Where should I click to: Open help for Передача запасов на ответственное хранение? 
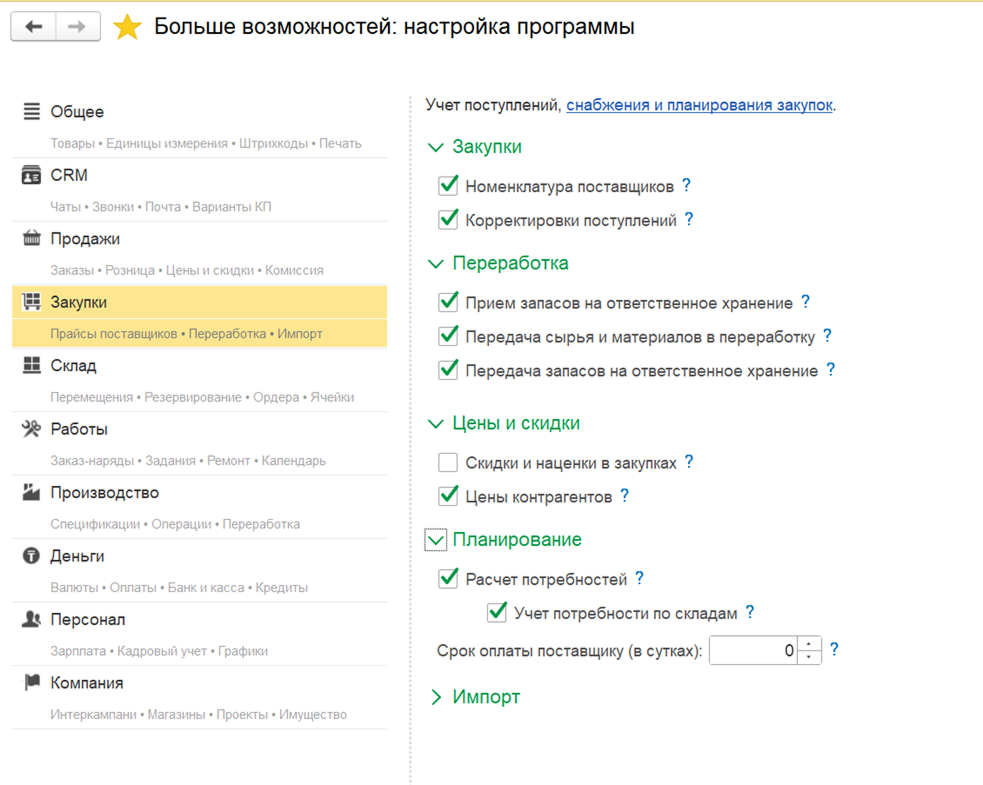click(831, 369)
